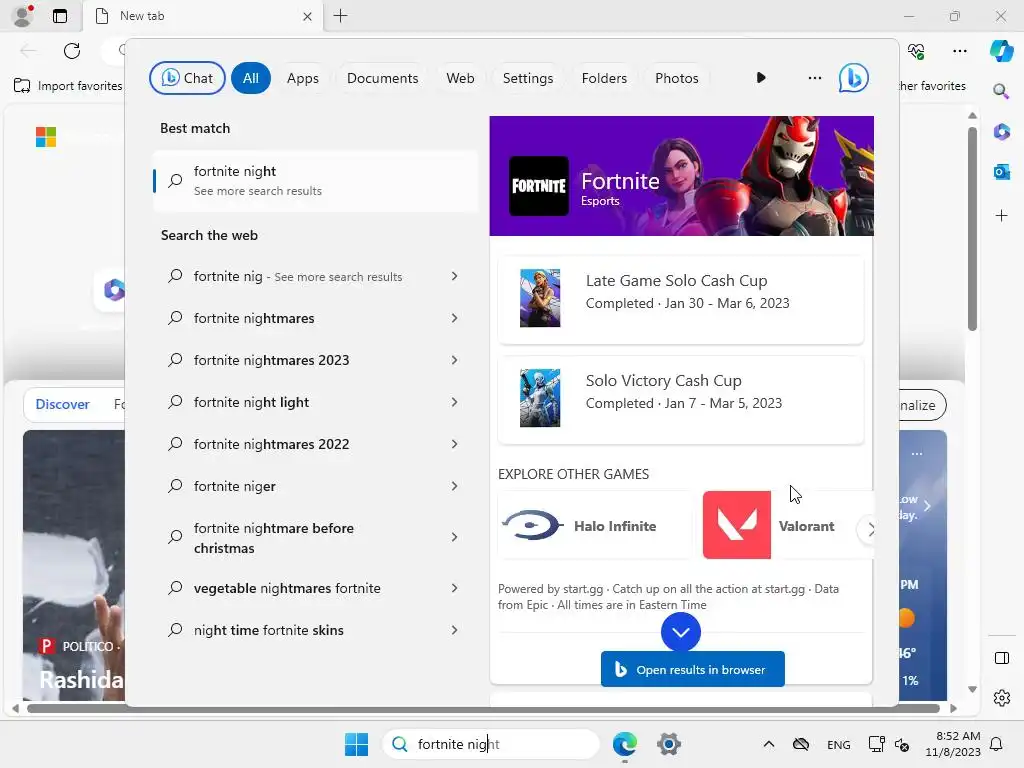Screen dimensions: 1024x768
Task: Open Microsoft 365 icon in Edge sidebar
Action: (x=1001, y=131)
